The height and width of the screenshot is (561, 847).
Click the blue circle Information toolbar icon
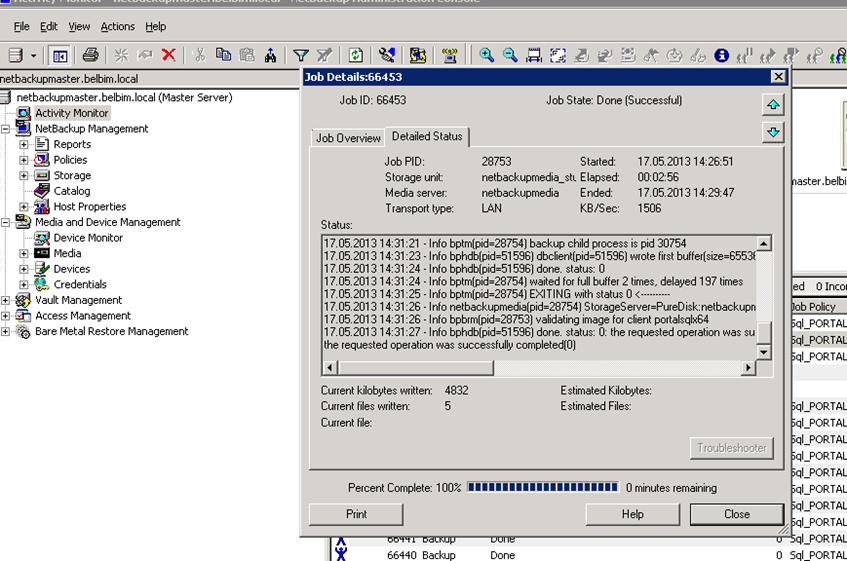(721, 55)
